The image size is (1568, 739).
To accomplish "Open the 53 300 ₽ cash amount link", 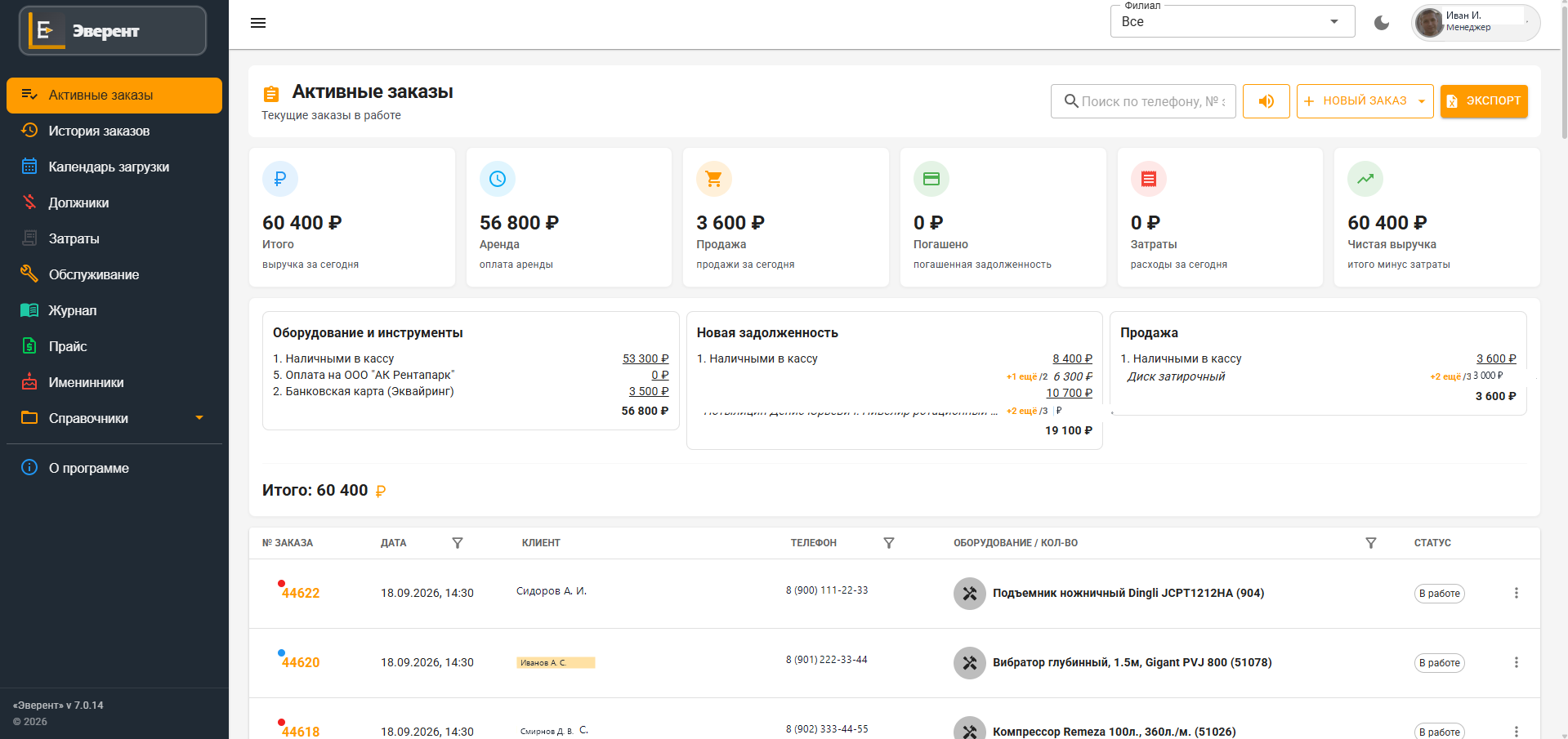I will 646,358.
